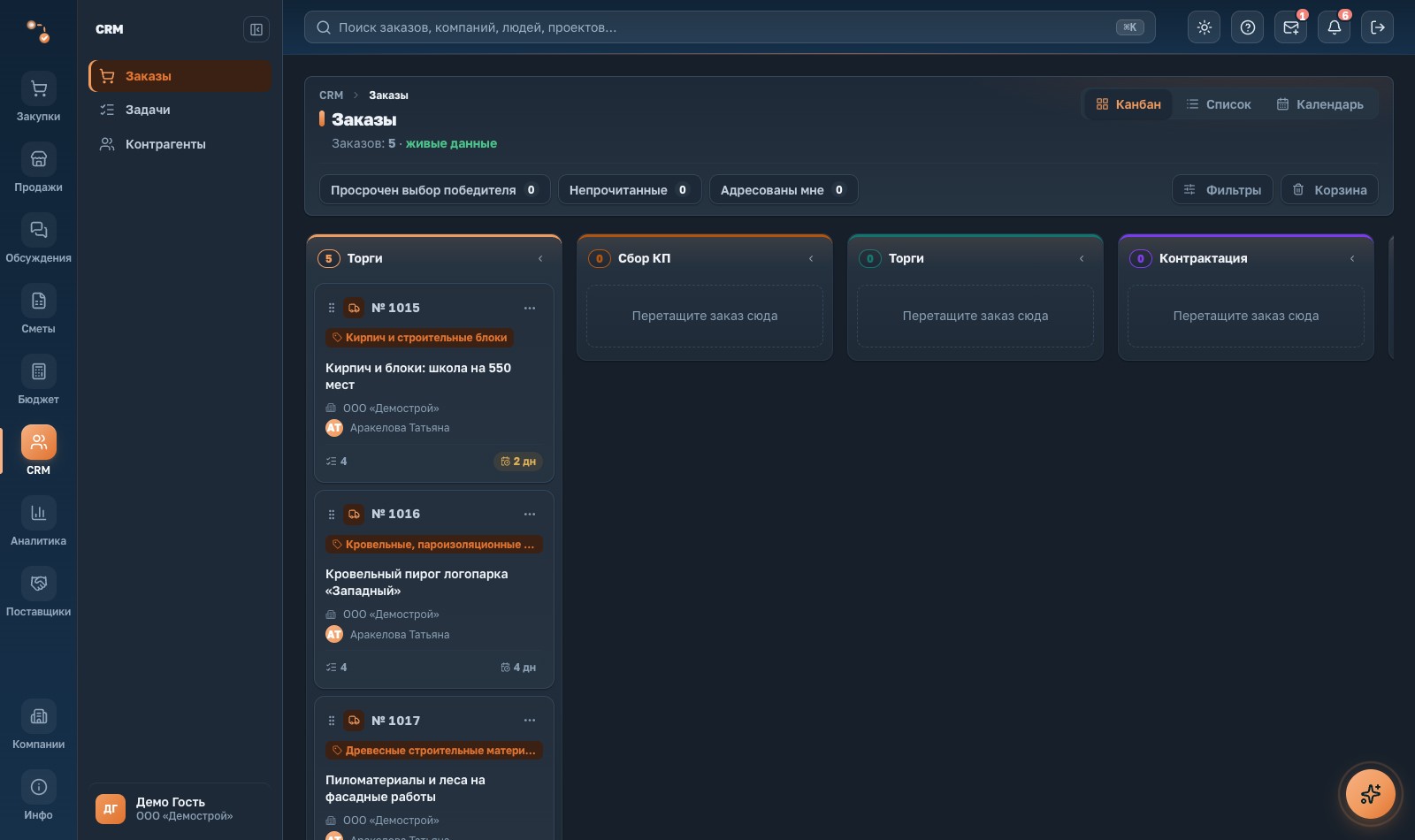This screenshot has height=840, width=1415.
Task: Open the Бюджет module
Action: [38, 380]
